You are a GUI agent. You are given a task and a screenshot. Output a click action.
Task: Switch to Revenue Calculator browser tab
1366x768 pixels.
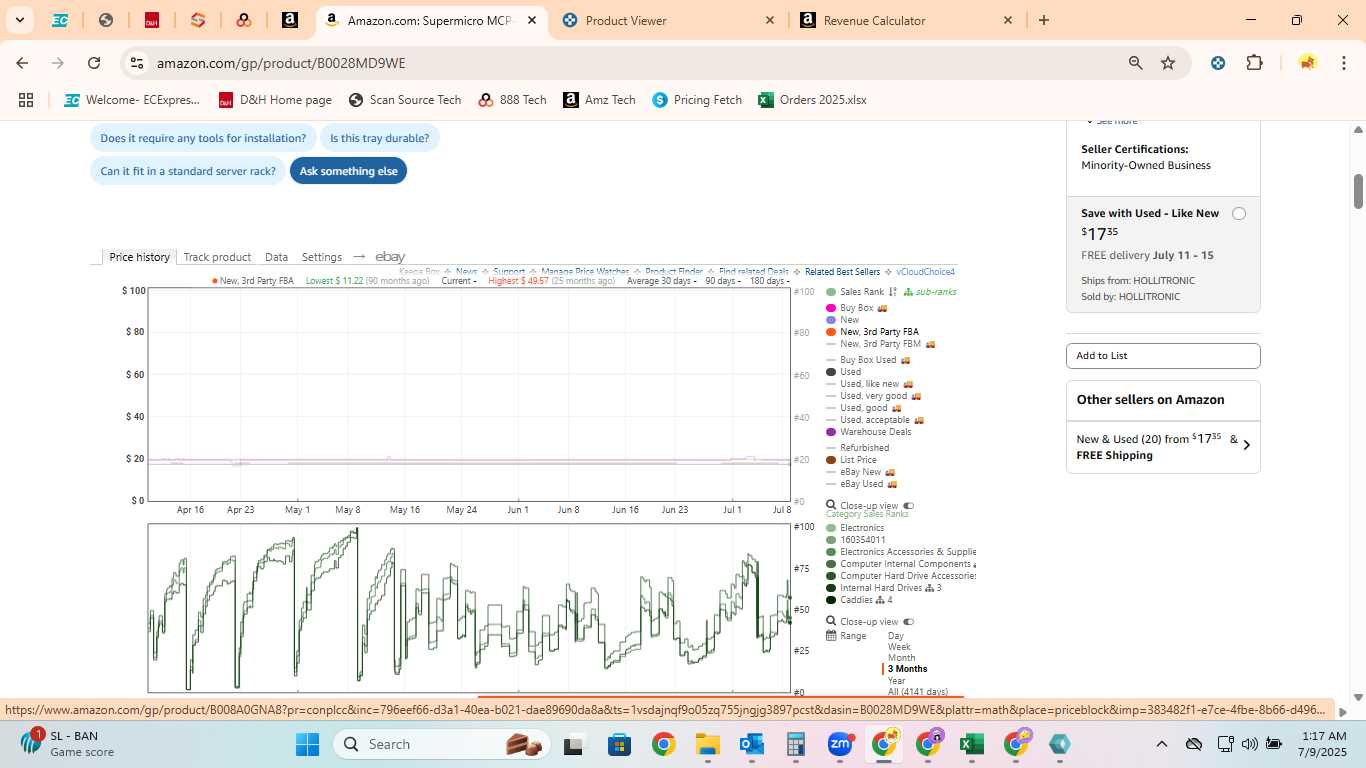click(x=906, y=20)
